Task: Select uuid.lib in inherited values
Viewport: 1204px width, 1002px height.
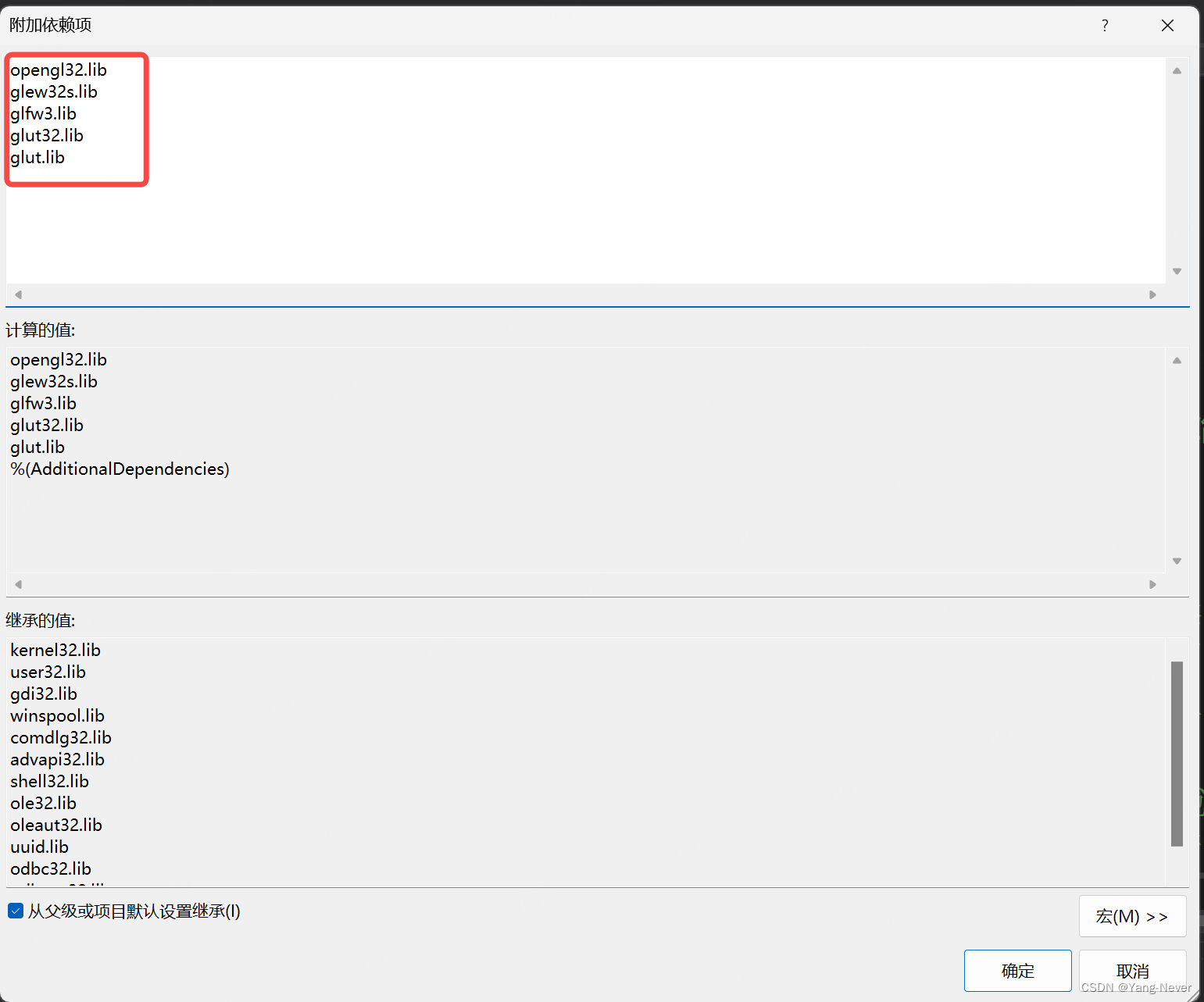Action: [x=39, y=847]
